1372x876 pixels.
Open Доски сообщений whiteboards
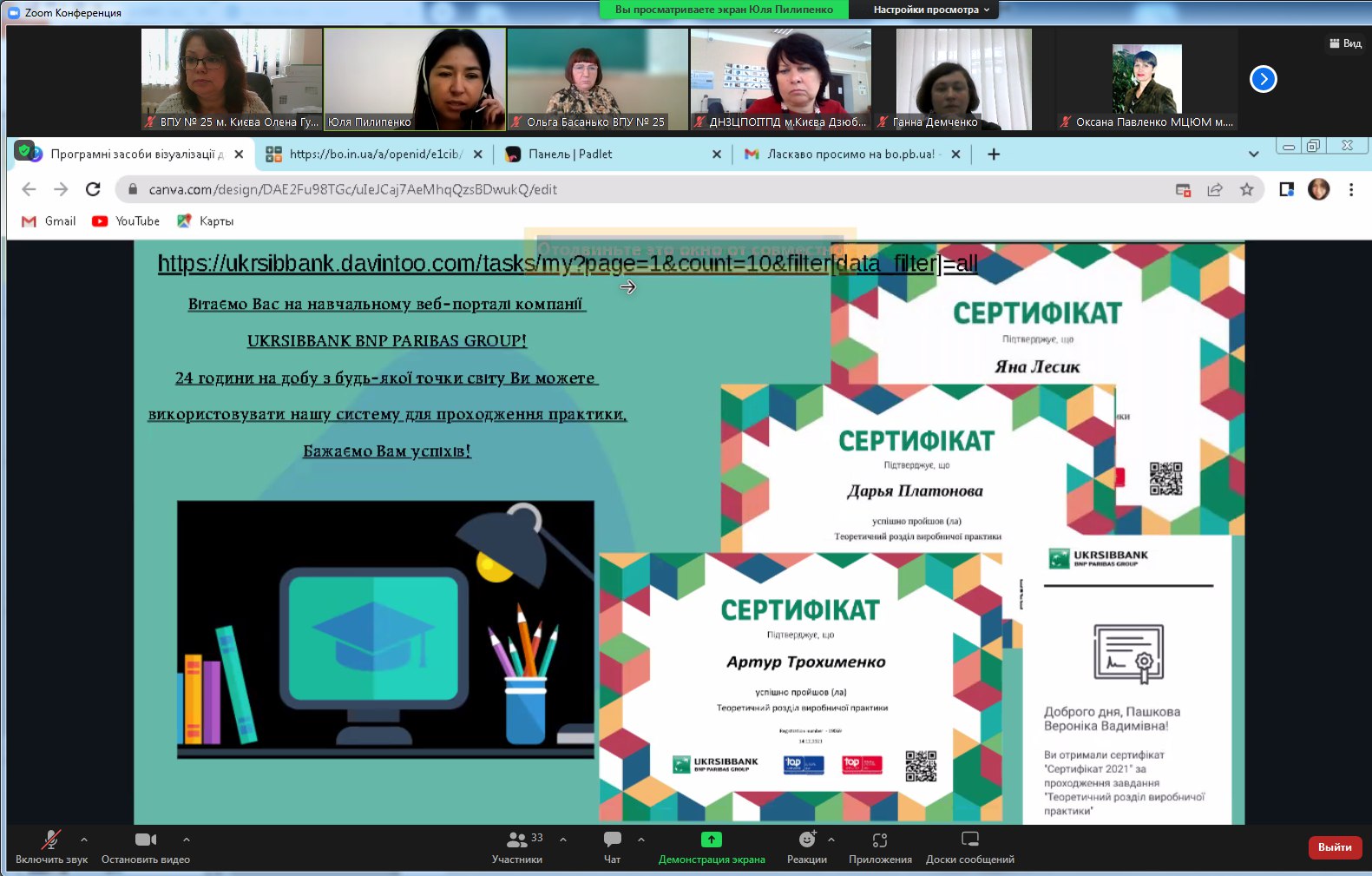point(970,846)
